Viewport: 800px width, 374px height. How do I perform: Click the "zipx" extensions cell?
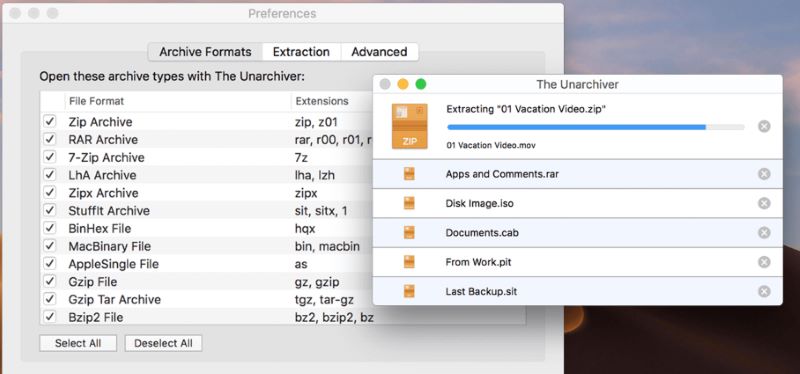click(x=306, y=193)
